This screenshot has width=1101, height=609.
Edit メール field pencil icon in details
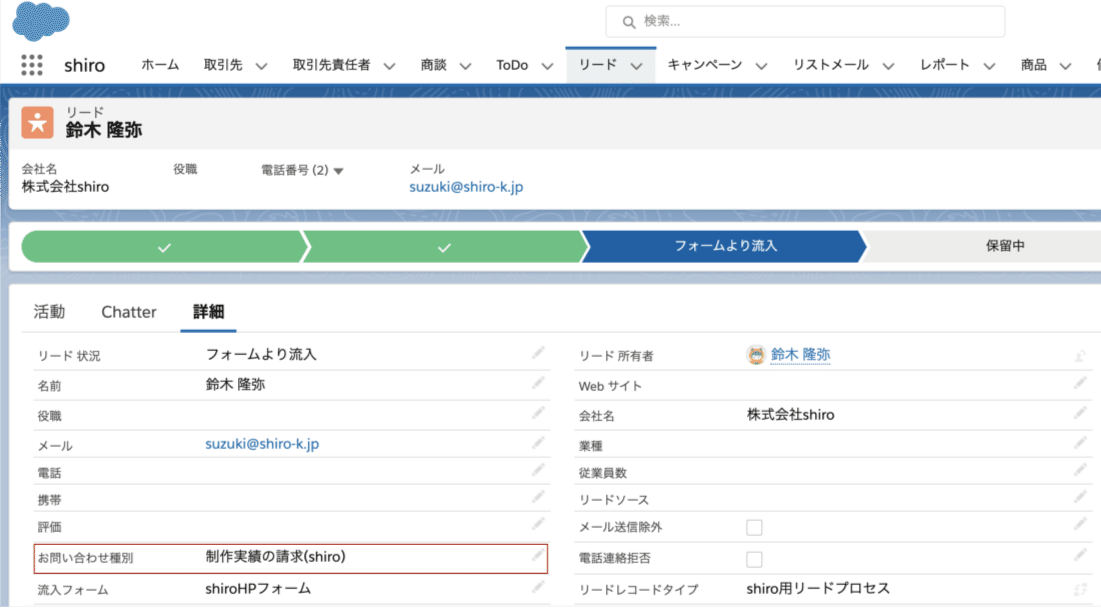[538, 443]
